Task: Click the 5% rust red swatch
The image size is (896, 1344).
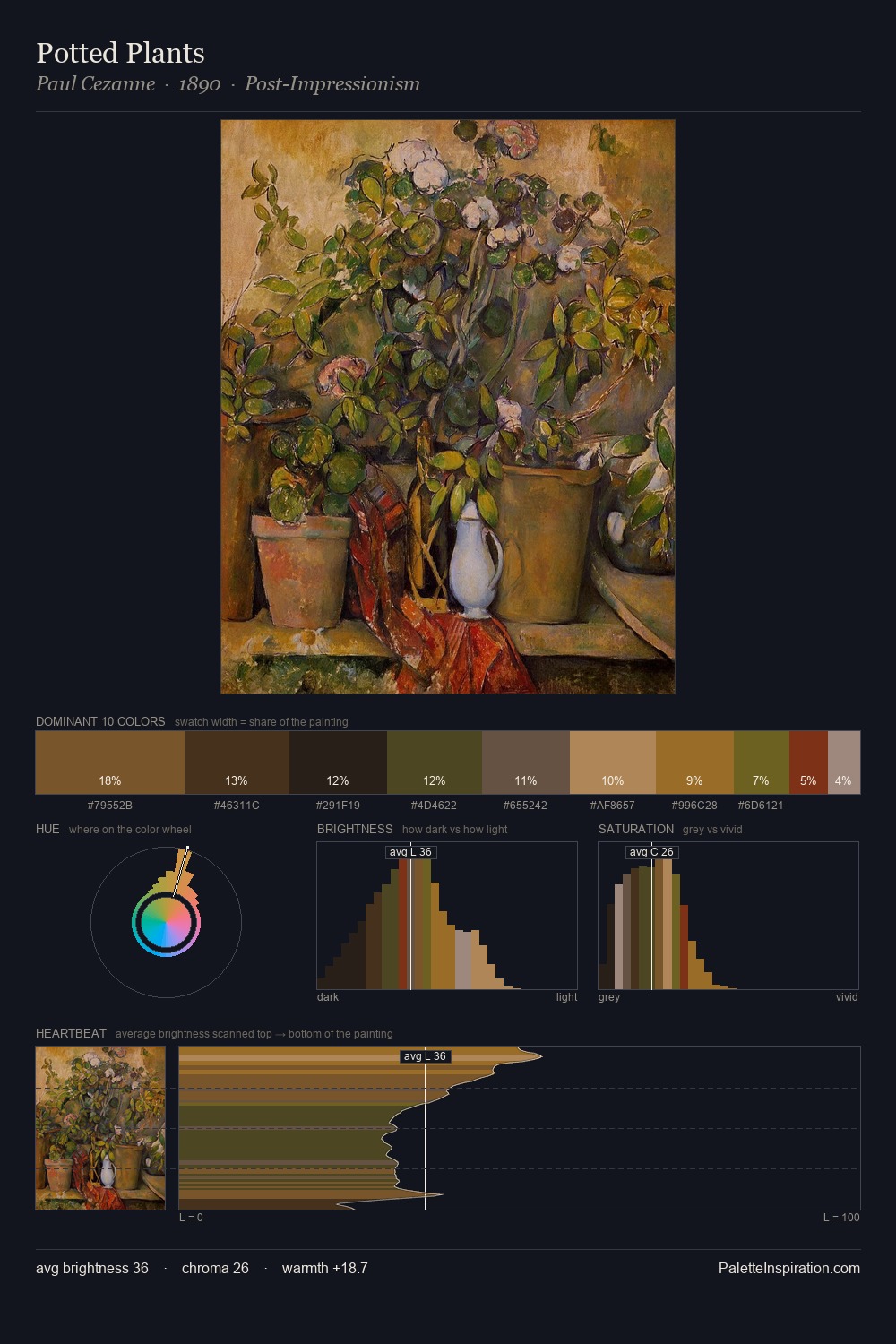Action: (808, 762)
